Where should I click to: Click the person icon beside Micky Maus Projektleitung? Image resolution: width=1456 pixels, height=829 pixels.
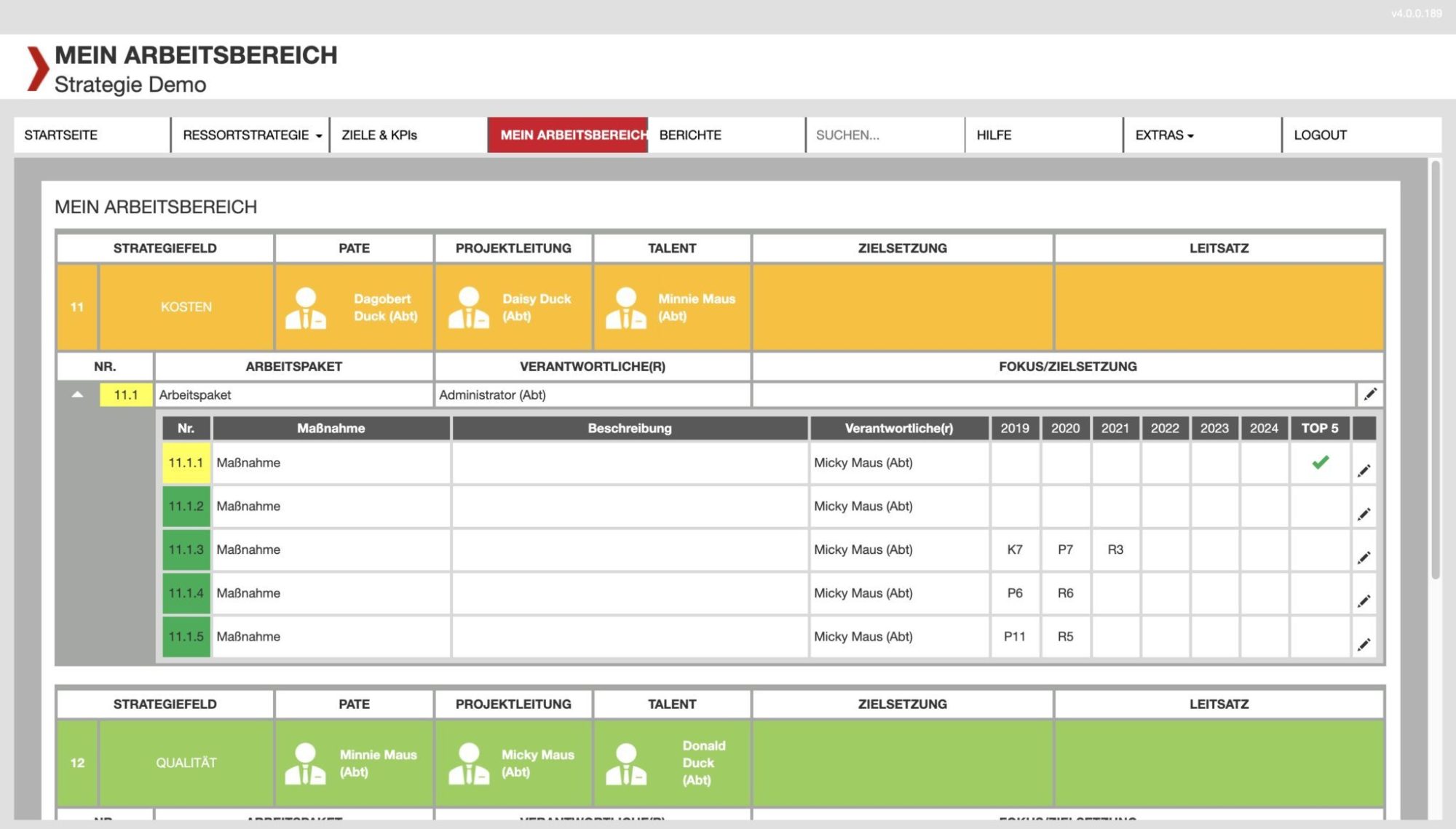pyautogui.click(x=469, y=763)
